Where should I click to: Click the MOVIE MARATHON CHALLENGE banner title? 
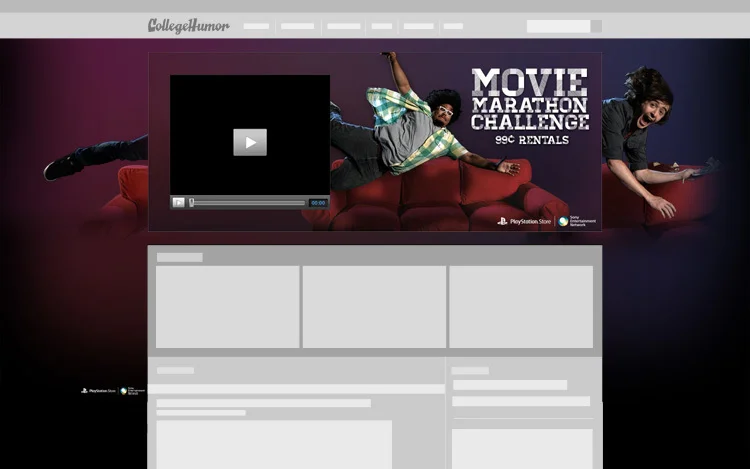coord(530,99)
